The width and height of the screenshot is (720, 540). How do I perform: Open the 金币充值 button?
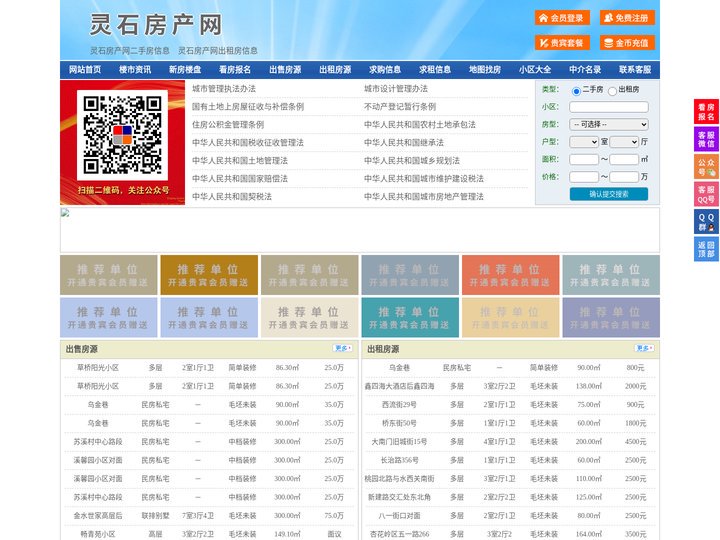click(x=627, y=43)
